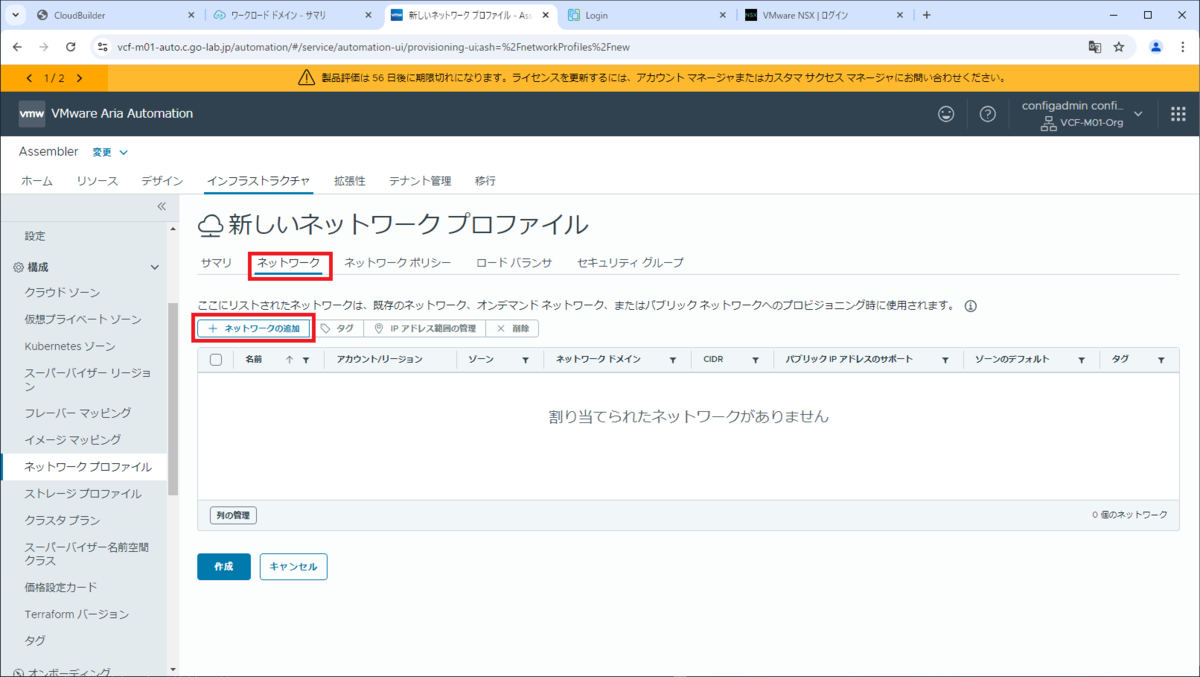Collapse the left sidebar with double-chevron
The height and width of the screenshot is (677, 1200).
(162, 206)
